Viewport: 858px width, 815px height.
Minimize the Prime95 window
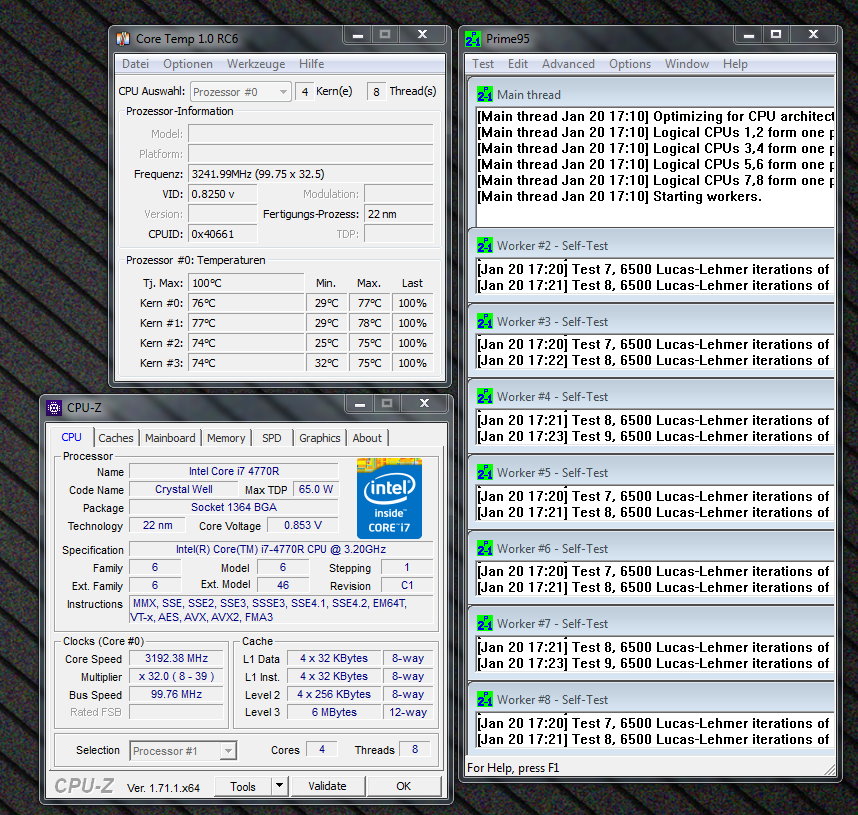coord(749,35)
